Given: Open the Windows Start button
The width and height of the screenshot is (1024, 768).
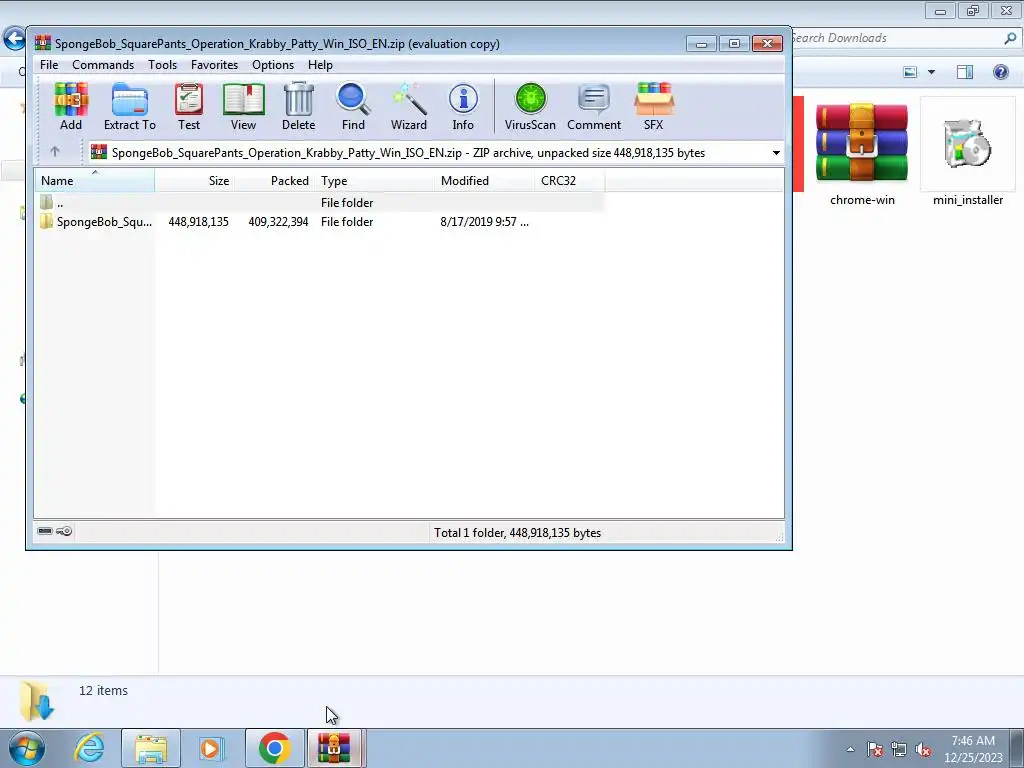Looking at the screenshot, I should coord(26,748).
